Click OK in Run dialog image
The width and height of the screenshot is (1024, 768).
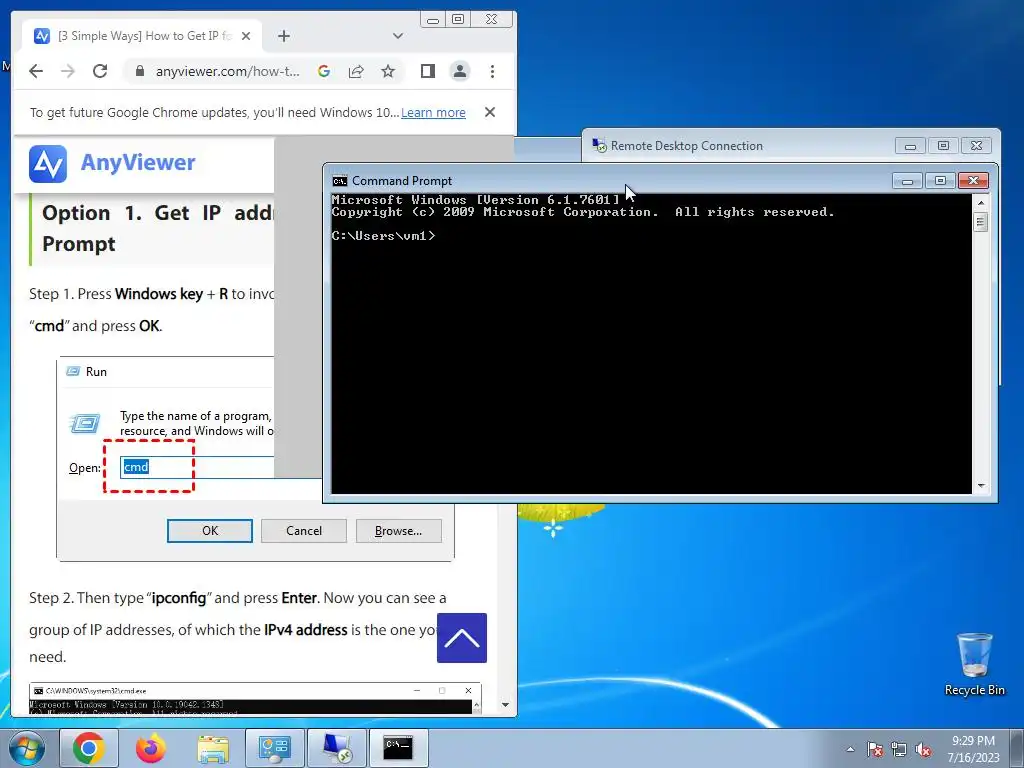tap(210, 531)
